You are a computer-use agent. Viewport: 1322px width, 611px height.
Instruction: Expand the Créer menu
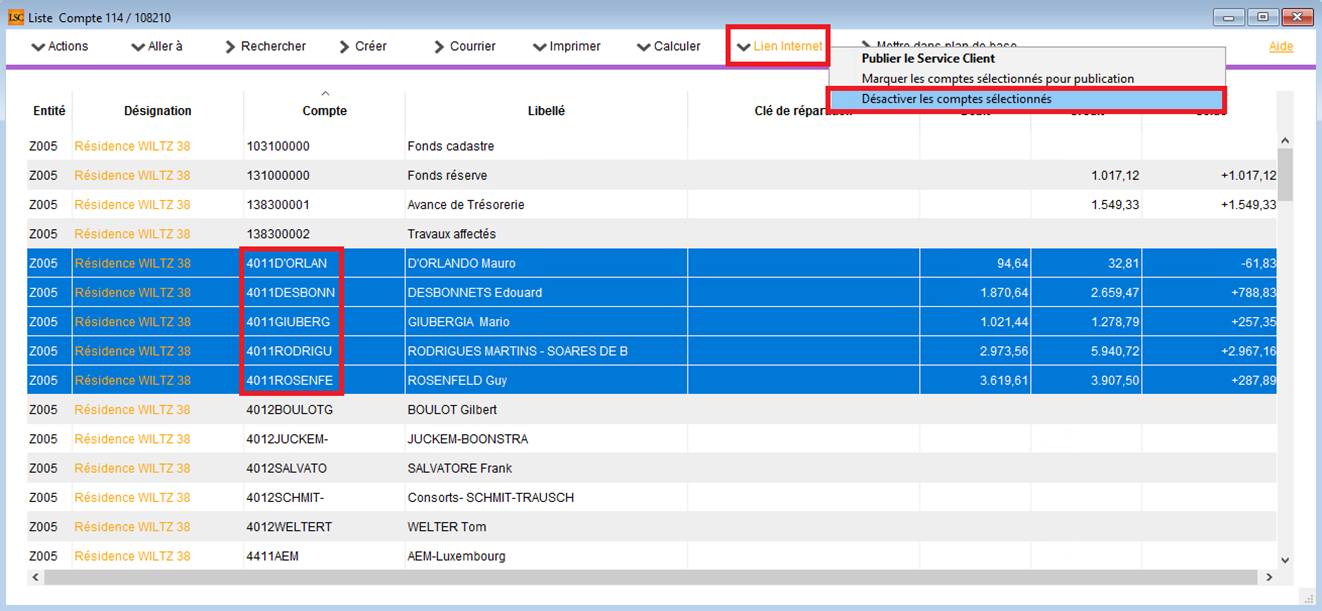(362, 46)
